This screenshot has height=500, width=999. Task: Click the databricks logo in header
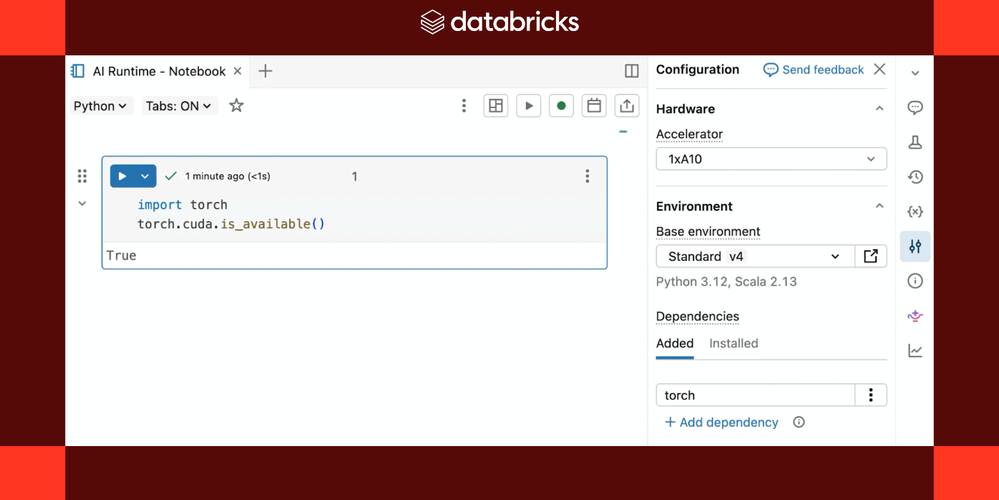500,22
